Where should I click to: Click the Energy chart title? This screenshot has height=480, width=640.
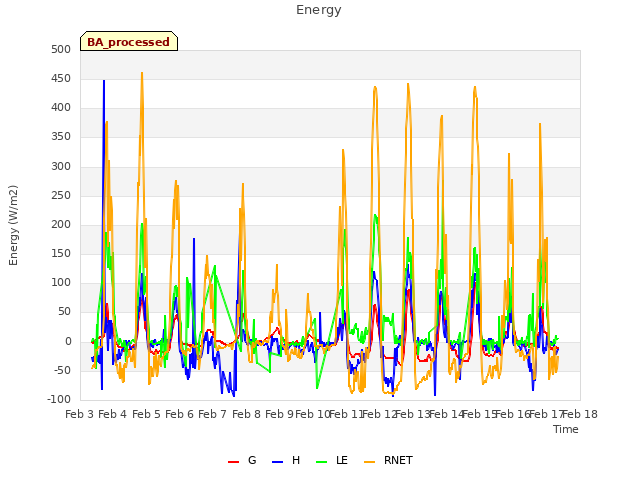click(x=319, y=10)
